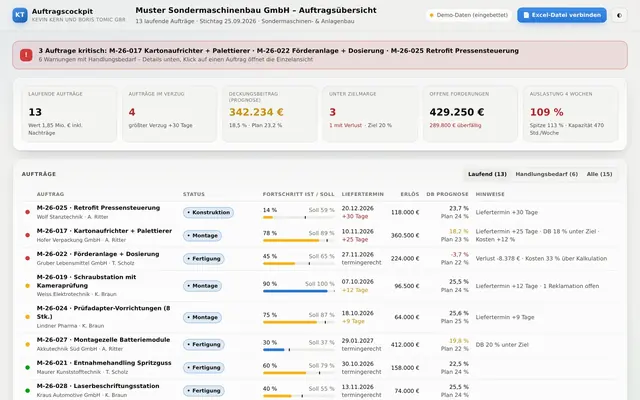The image size is (640, 400).
Task: Click yellow status dot of M-26-027
Action: (x=27, y=344)
